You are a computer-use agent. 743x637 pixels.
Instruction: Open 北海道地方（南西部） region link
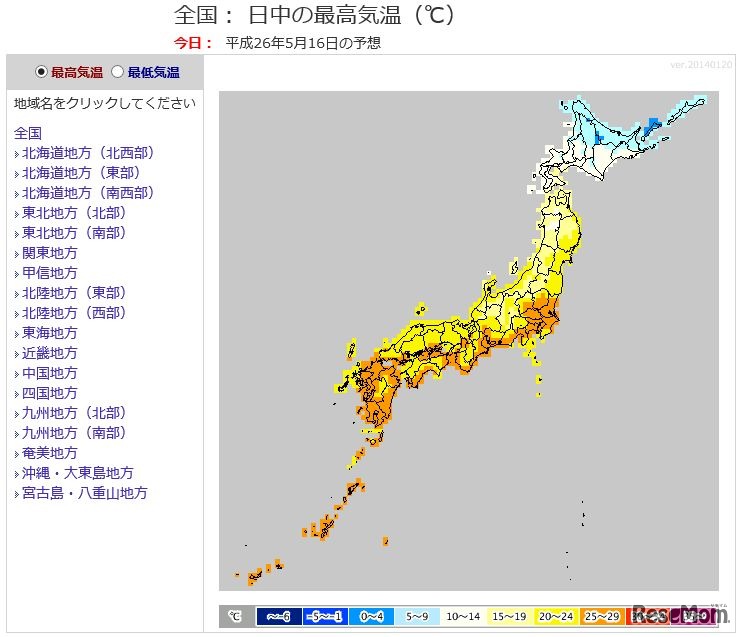[x=88, y=193]
